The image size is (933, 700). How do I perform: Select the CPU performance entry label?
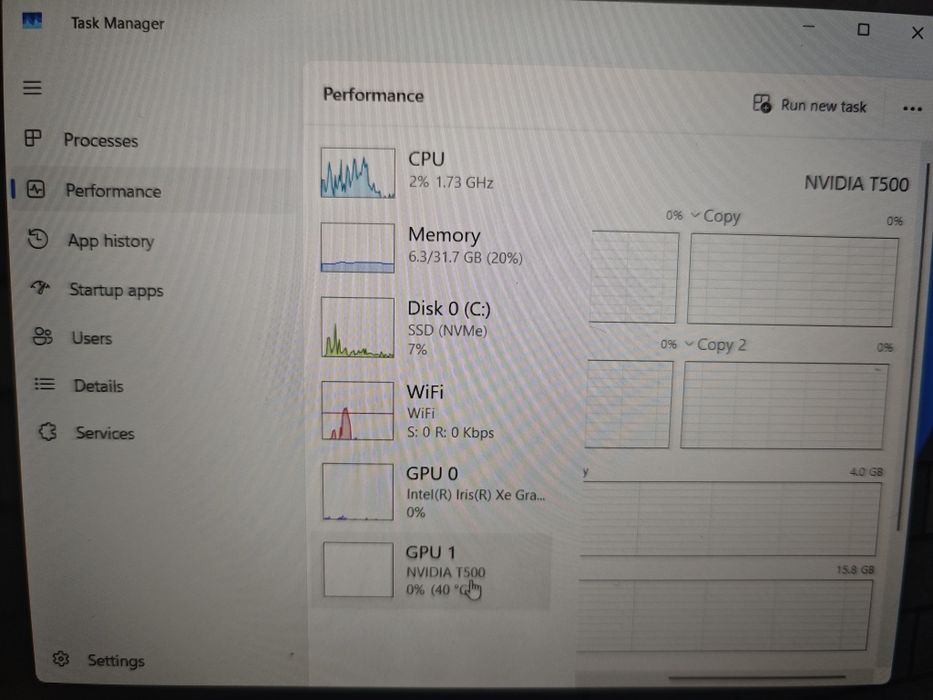tap(426, 159)
